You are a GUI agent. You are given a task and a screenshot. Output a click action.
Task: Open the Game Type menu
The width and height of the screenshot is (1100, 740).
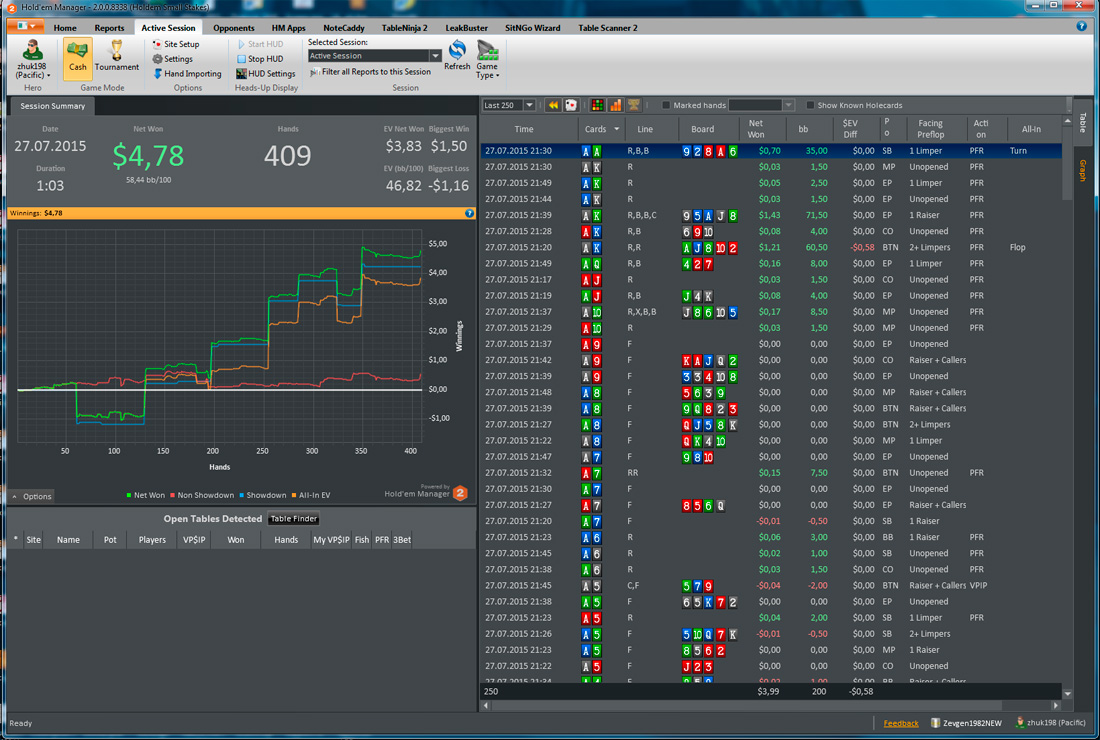487,60
